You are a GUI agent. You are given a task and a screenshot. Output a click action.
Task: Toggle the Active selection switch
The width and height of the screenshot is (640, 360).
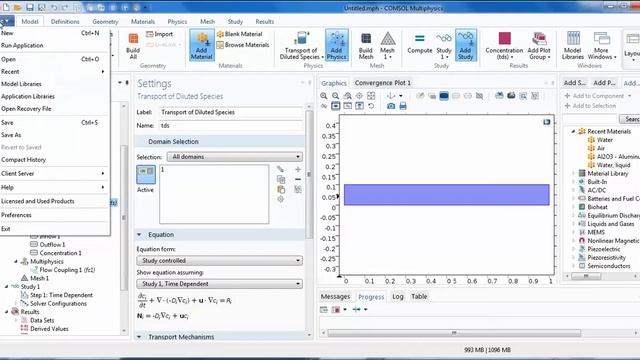[146, 175]
